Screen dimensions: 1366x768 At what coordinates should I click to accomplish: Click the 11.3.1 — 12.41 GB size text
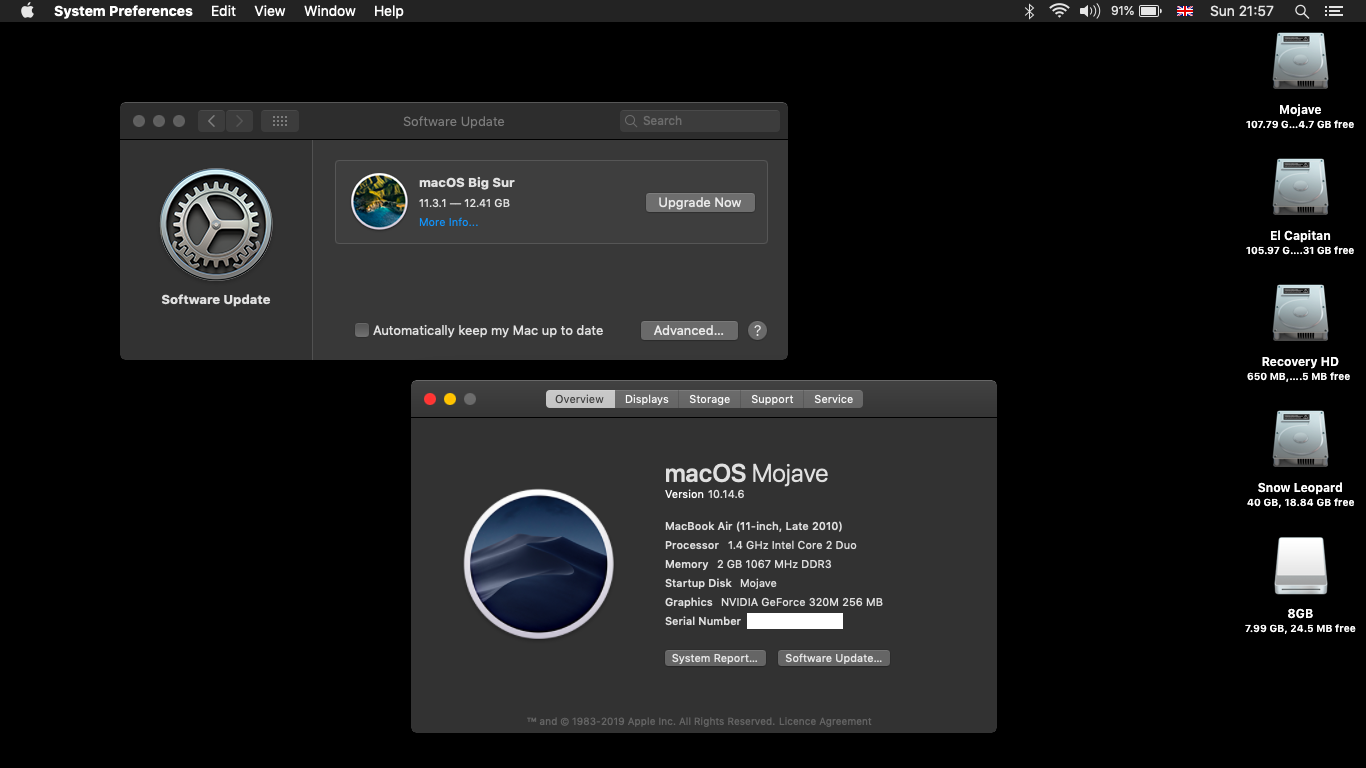click(464, 203)
